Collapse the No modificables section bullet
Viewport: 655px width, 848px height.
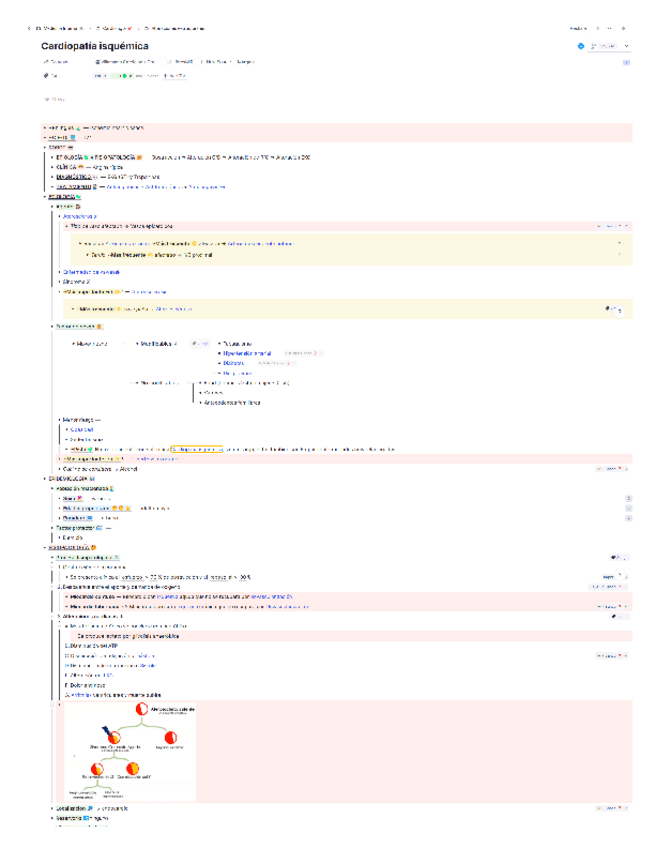point(136,382)
